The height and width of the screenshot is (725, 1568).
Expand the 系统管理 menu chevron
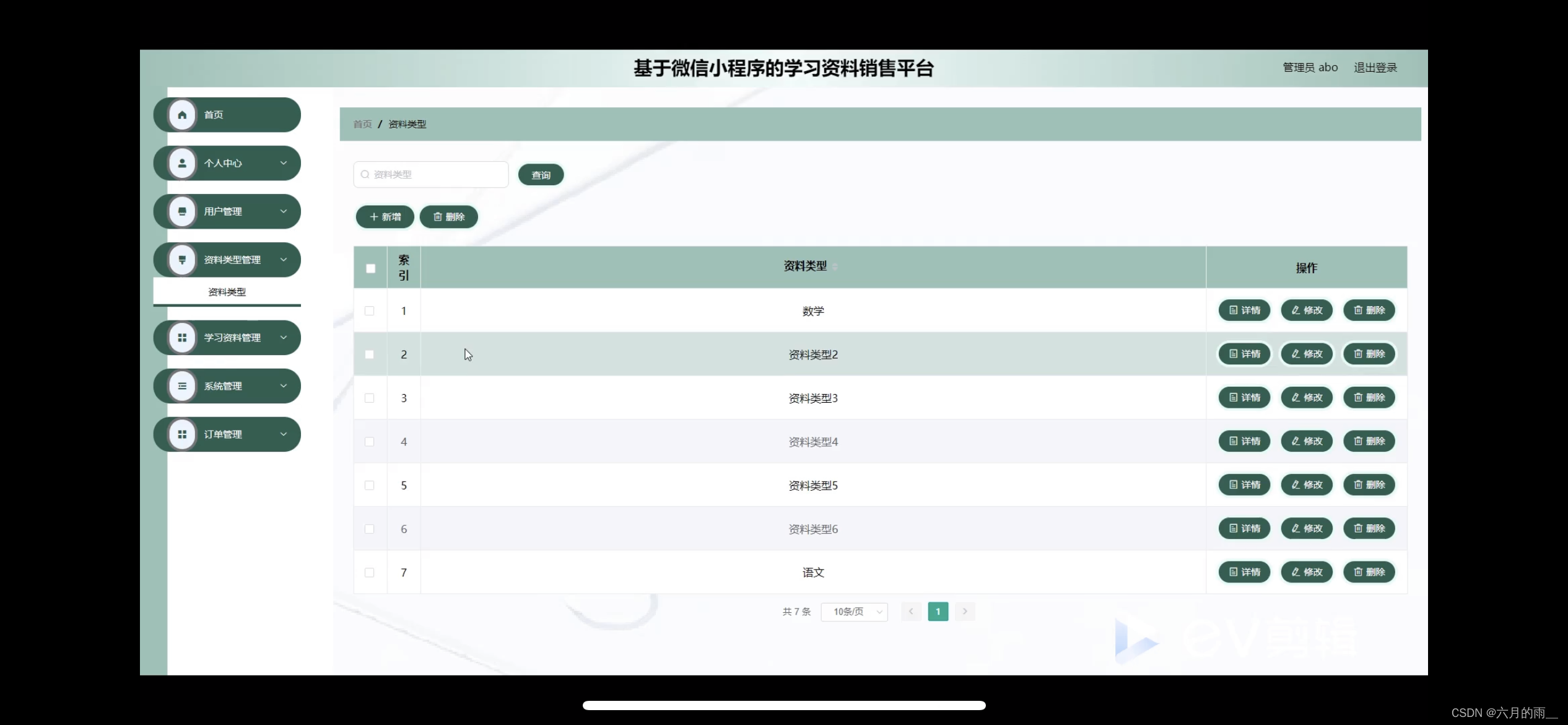(284, 386)
